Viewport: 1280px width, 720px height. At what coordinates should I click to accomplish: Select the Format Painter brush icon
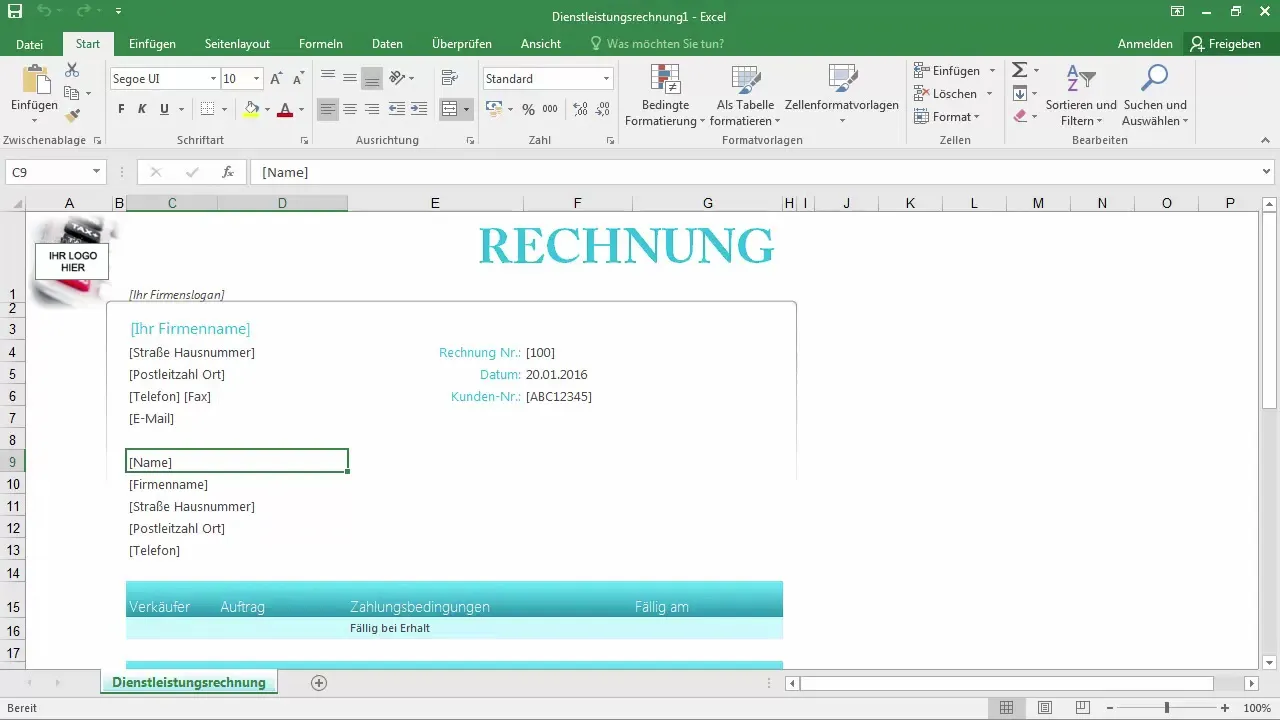pos(72,116)
